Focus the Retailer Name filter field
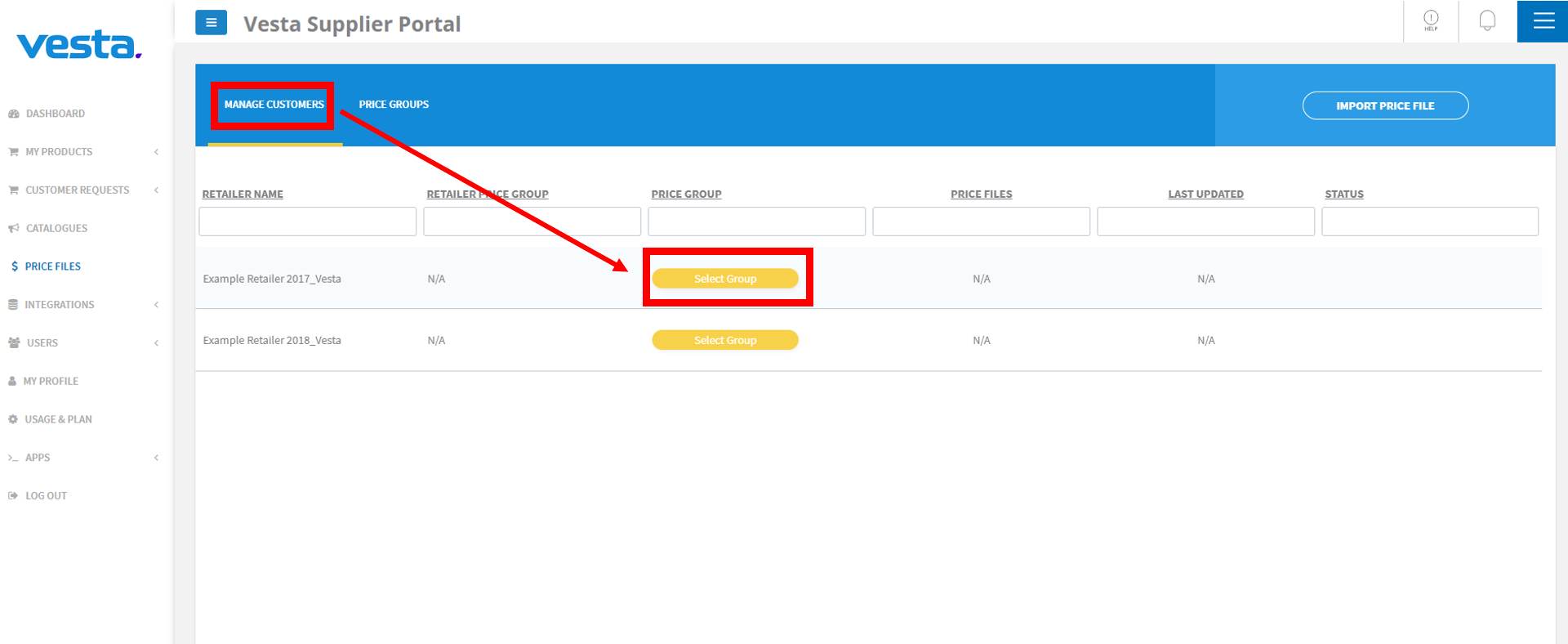The height and width of the screenshot is (644, 1568). (x=308, y=221)
